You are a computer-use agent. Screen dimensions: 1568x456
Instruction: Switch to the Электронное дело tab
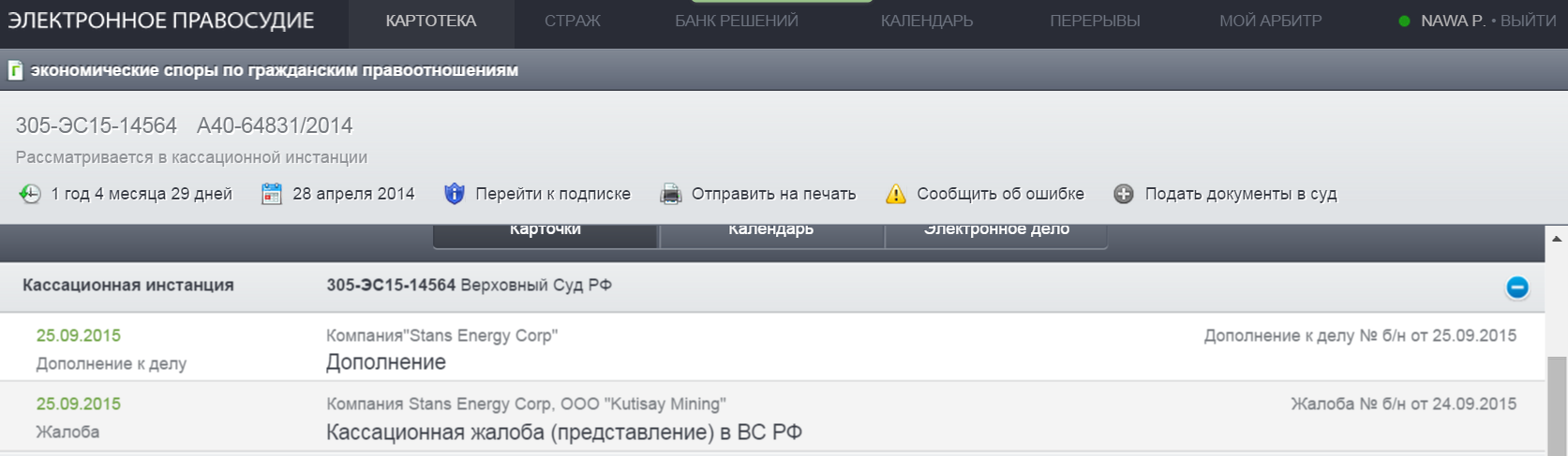pyautogui.click(x=996, y=231)
